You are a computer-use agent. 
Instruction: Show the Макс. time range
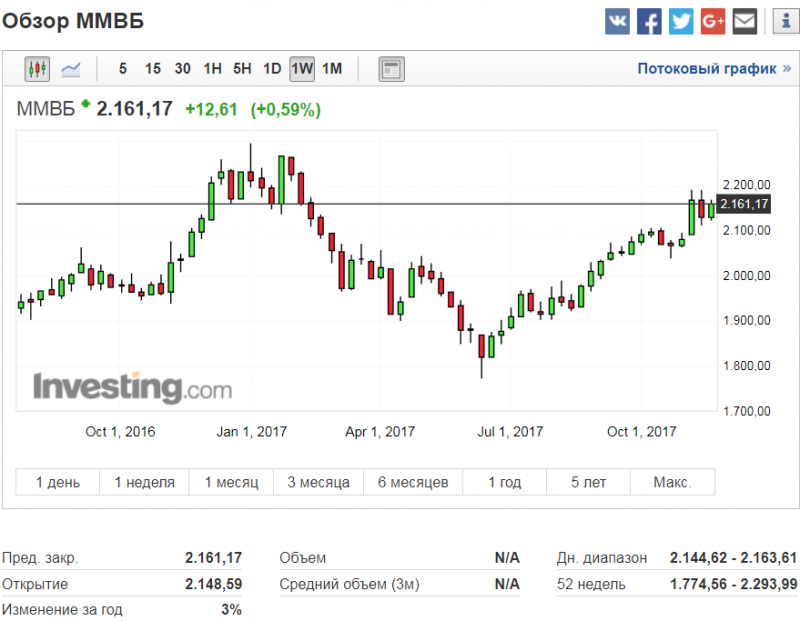tap(672, 482)
